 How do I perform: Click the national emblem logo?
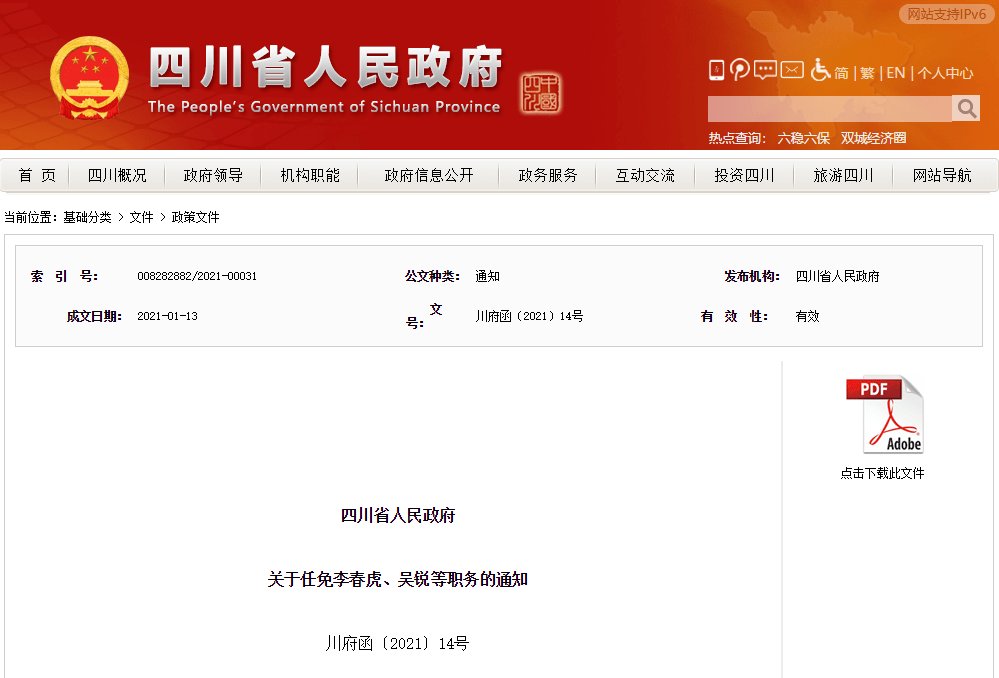(90, 78)
